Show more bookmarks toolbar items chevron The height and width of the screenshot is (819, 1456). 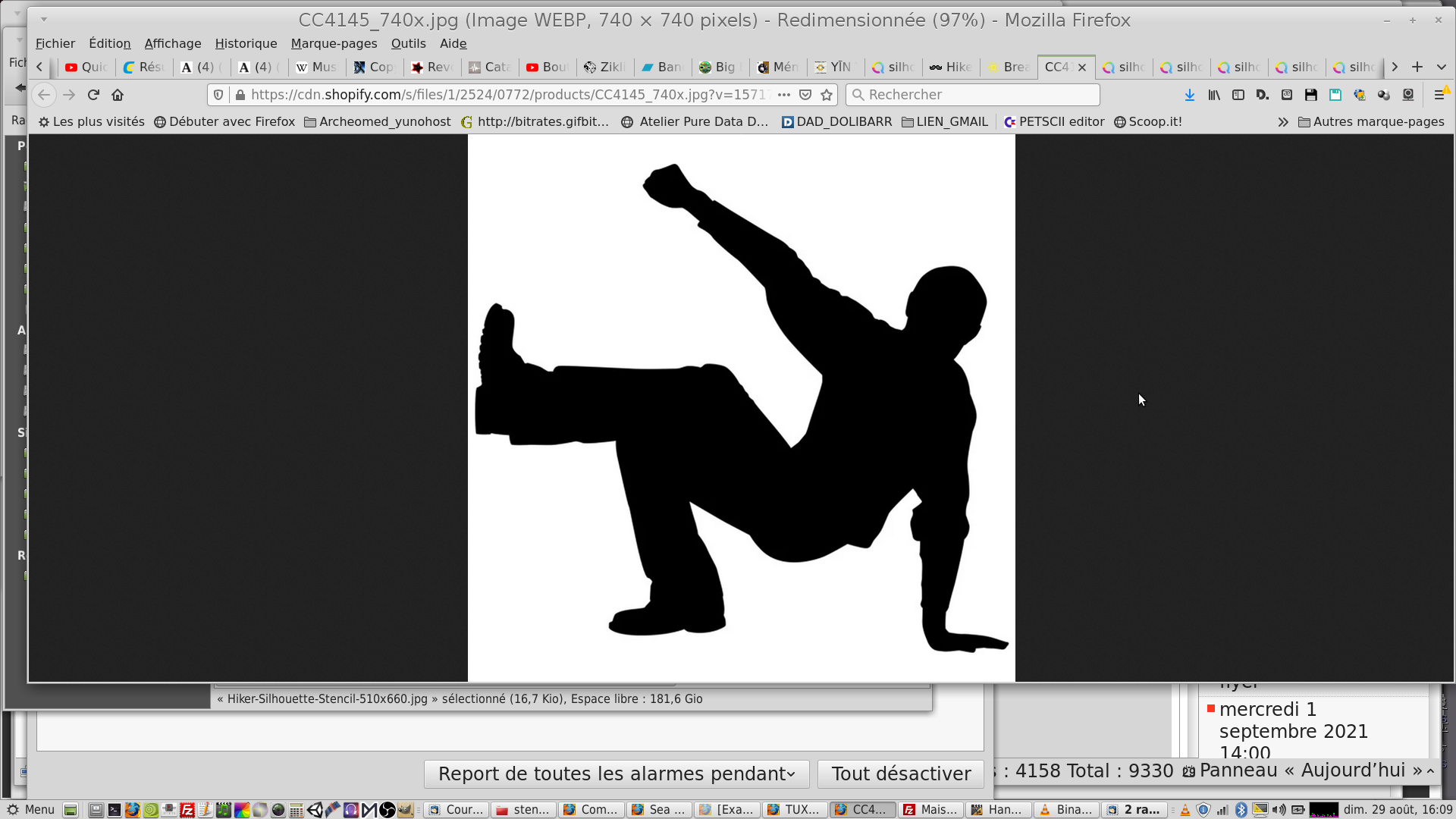pos(1283,122)
